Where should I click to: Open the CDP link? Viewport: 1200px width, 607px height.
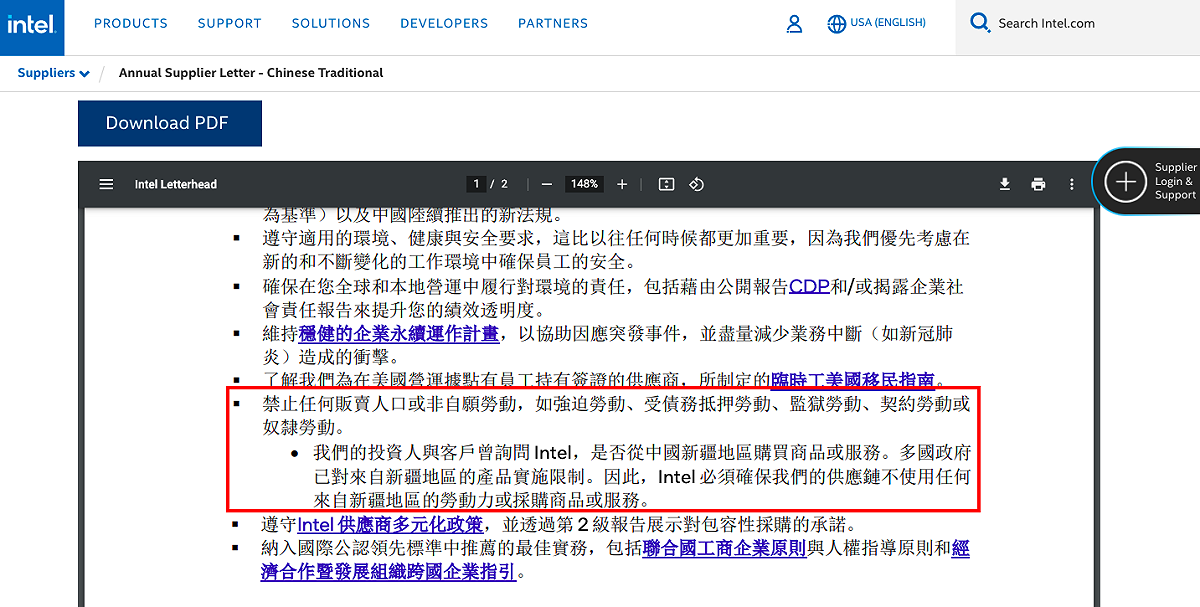click(x=809, y=286)
